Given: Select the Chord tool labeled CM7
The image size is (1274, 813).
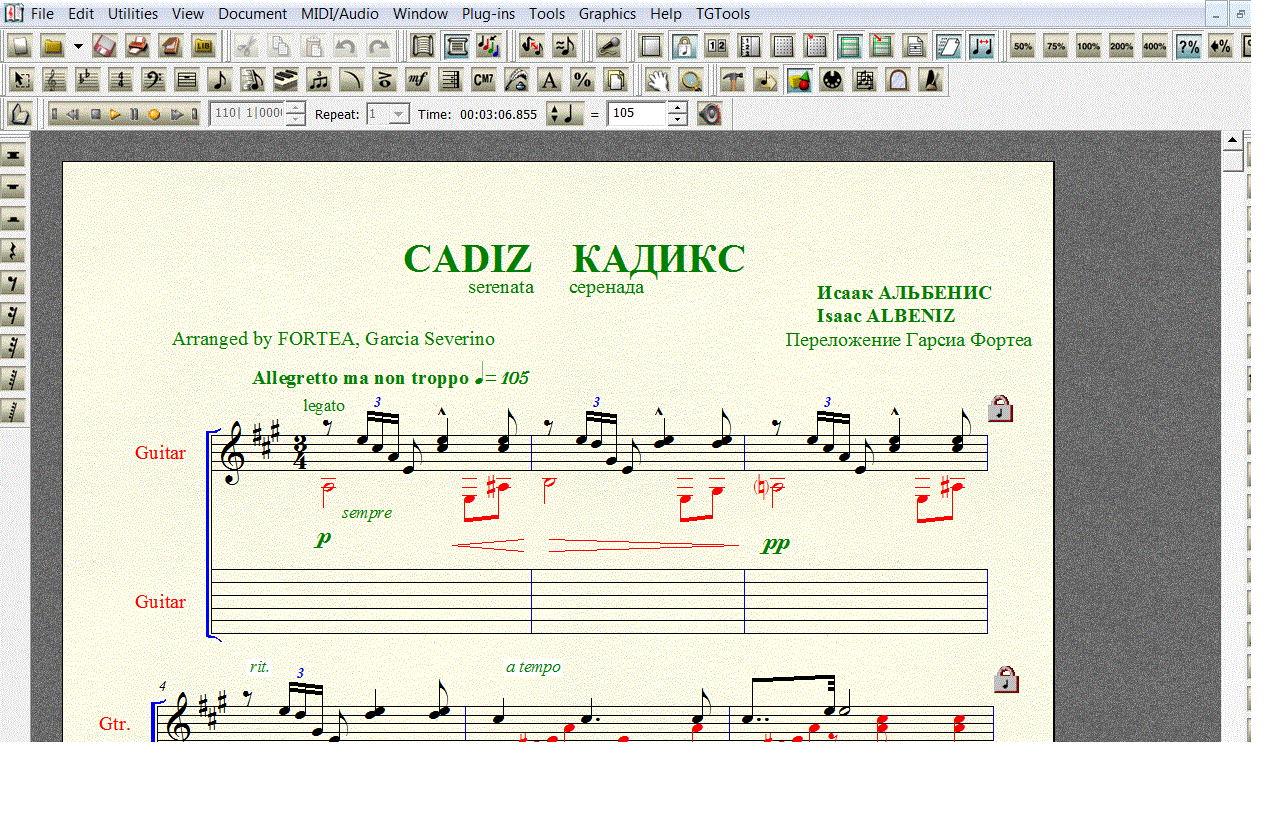Looking at the screenshot, I should [483, 80].
